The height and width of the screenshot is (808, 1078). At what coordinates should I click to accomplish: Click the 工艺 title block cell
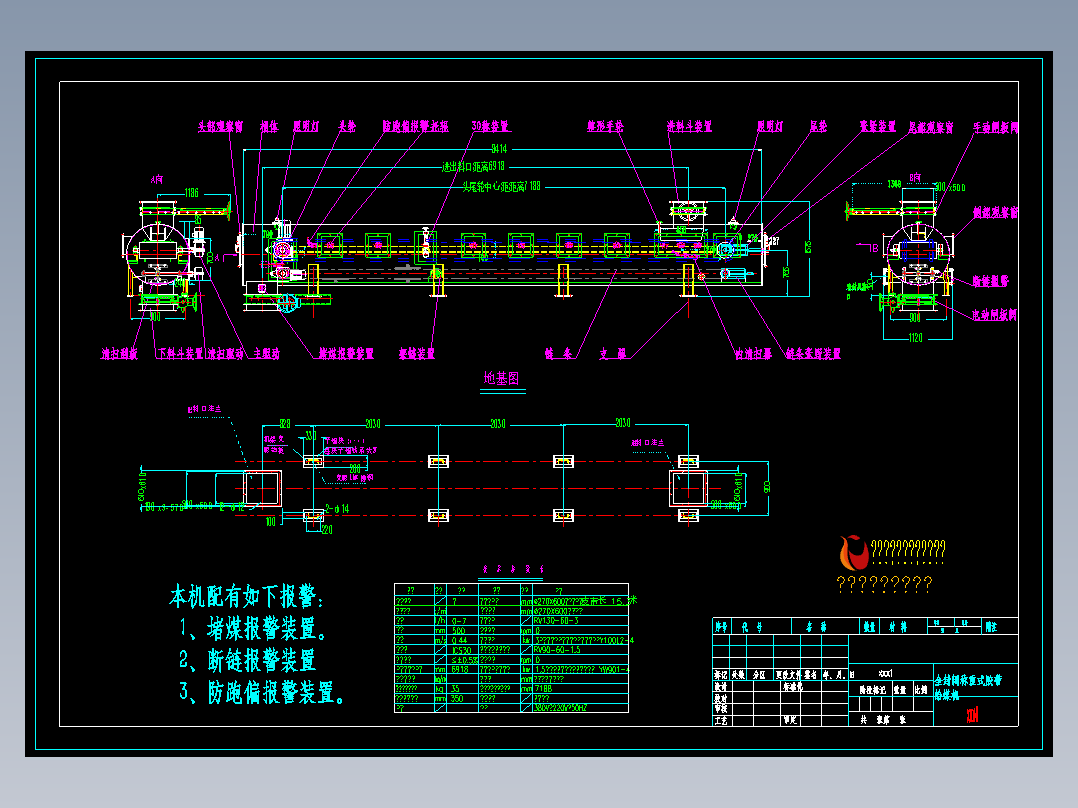[x=720, y=721]
